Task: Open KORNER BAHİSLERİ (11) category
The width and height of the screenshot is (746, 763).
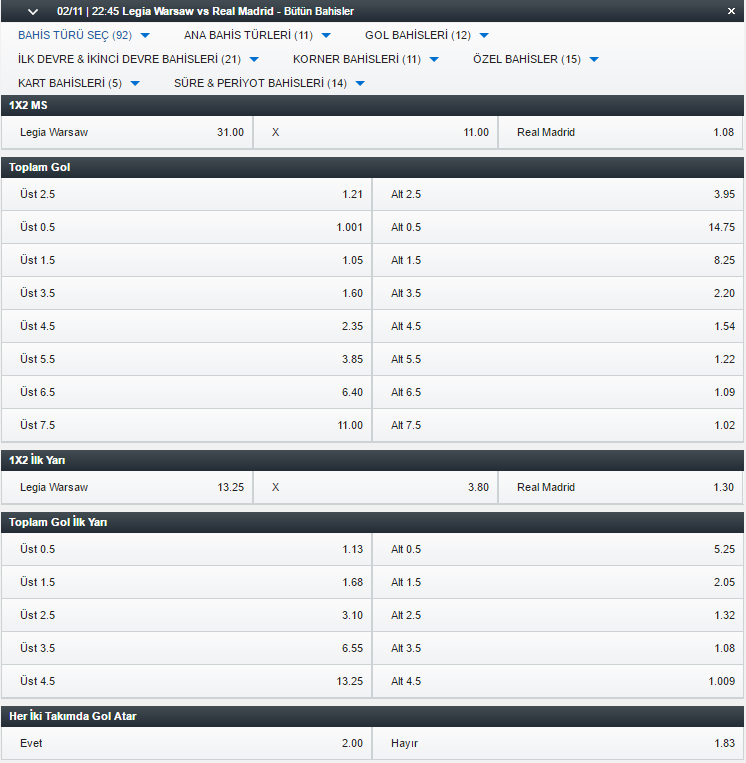Action: pyautogui.click(x=366, y=59)
